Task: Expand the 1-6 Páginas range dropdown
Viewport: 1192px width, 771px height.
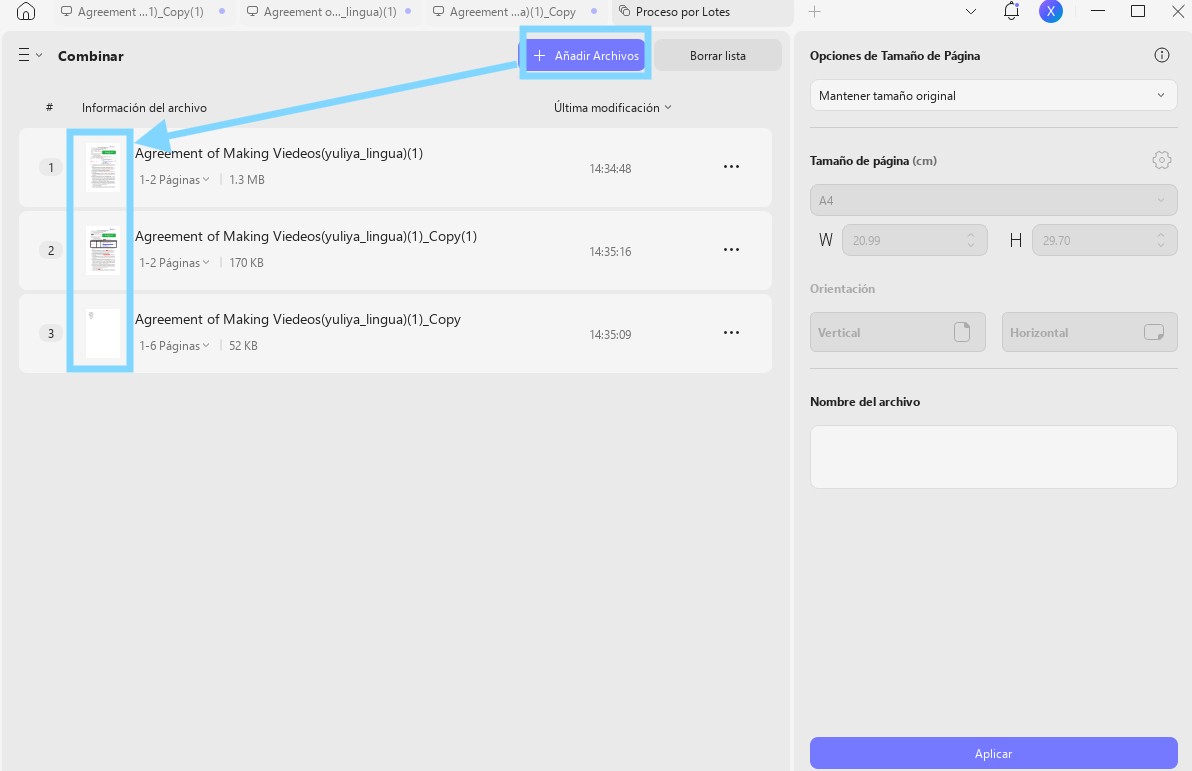Action: pos(174,345)
